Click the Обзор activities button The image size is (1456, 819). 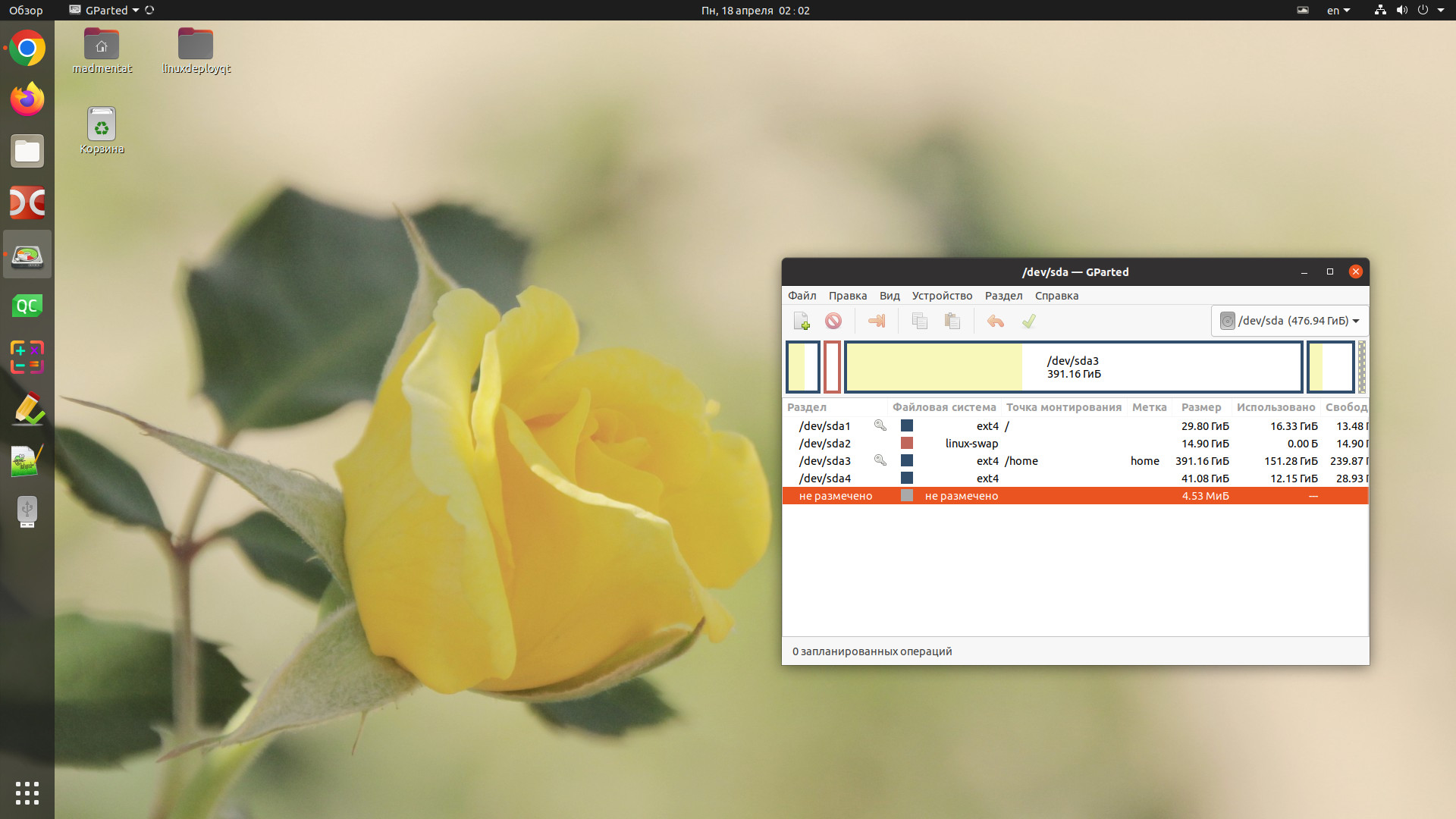pyautogui.click(x=26, y=11)
